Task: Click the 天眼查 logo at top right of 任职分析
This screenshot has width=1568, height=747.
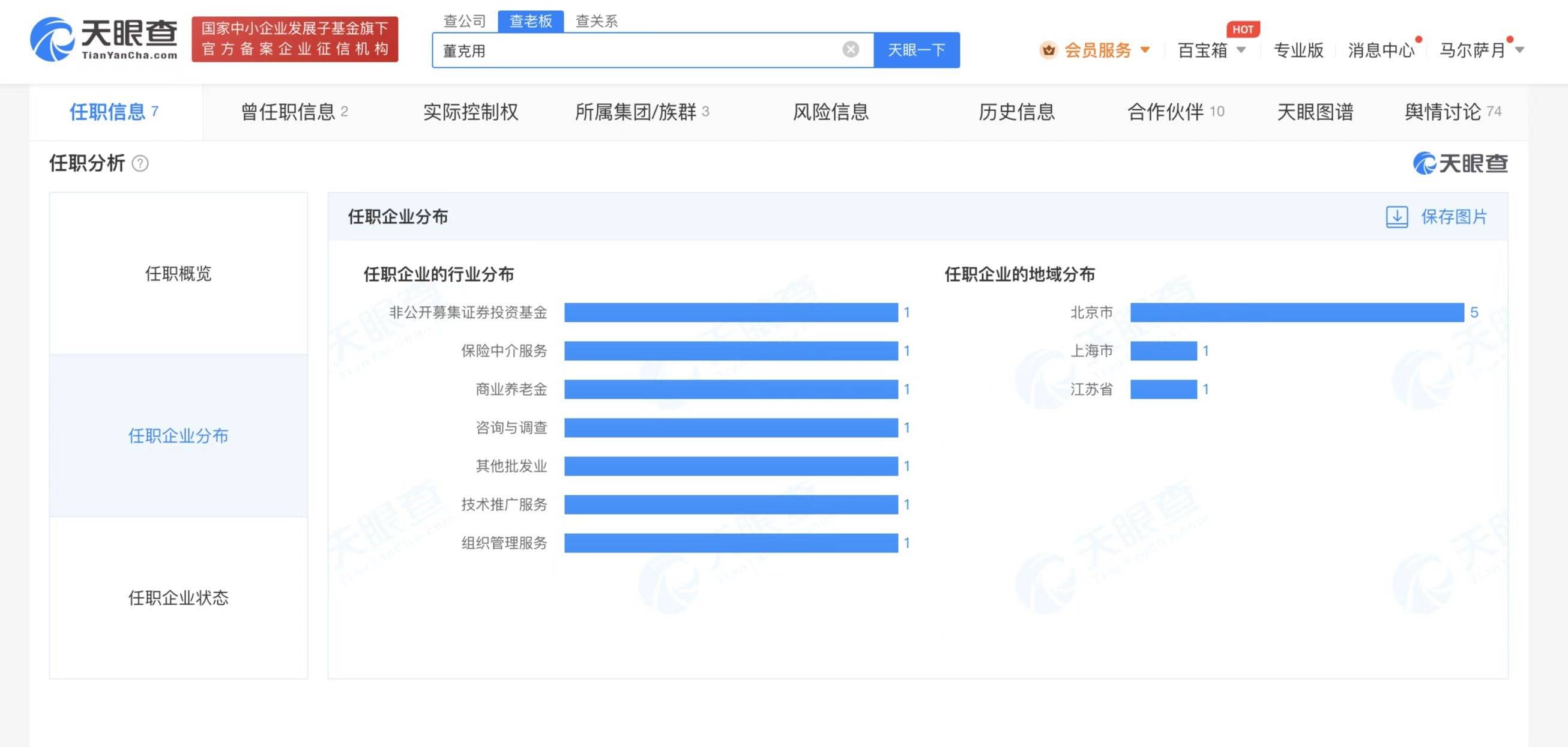Action: point(1461,163)
